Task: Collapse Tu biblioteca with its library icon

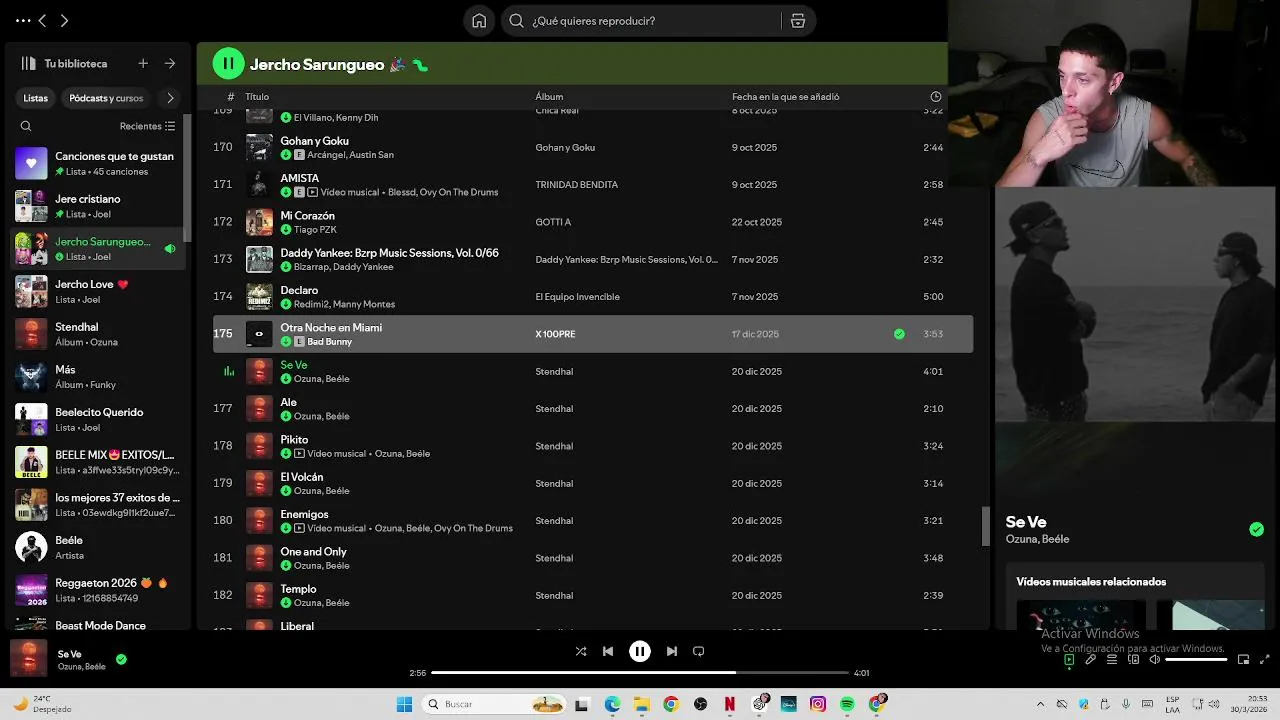Action: (28, 63)
